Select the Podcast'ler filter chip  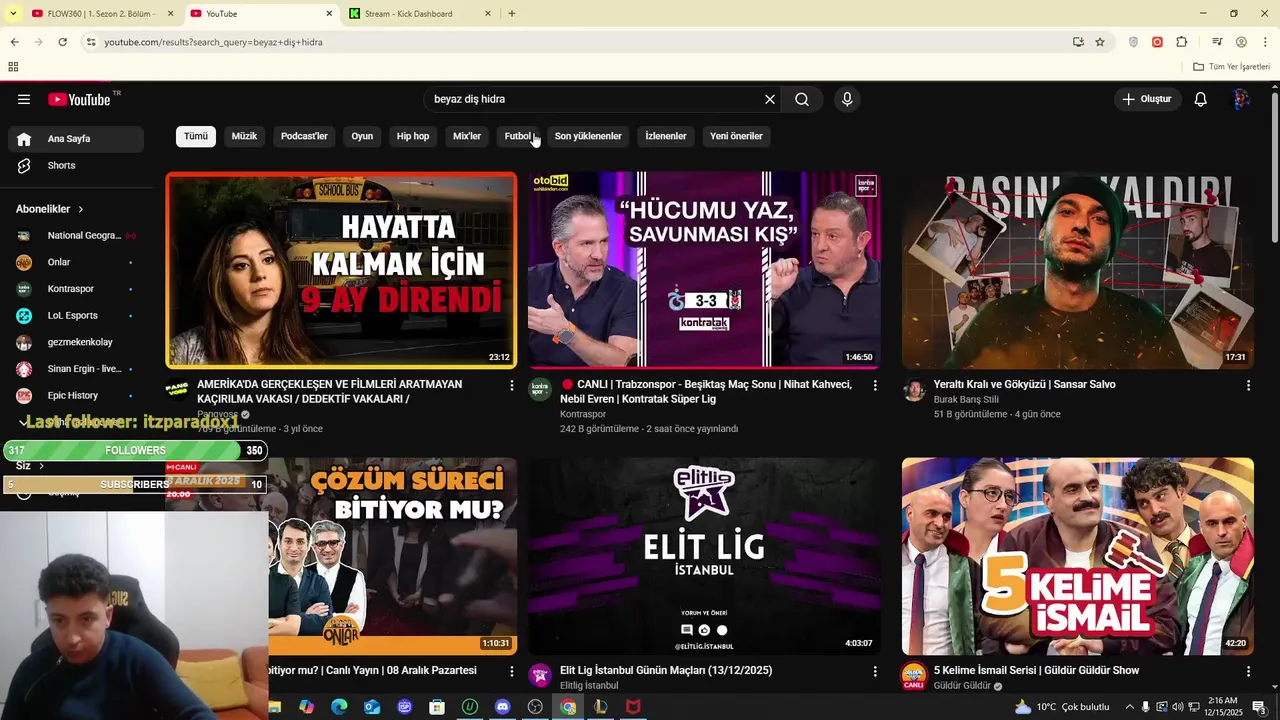coord(304,136)
